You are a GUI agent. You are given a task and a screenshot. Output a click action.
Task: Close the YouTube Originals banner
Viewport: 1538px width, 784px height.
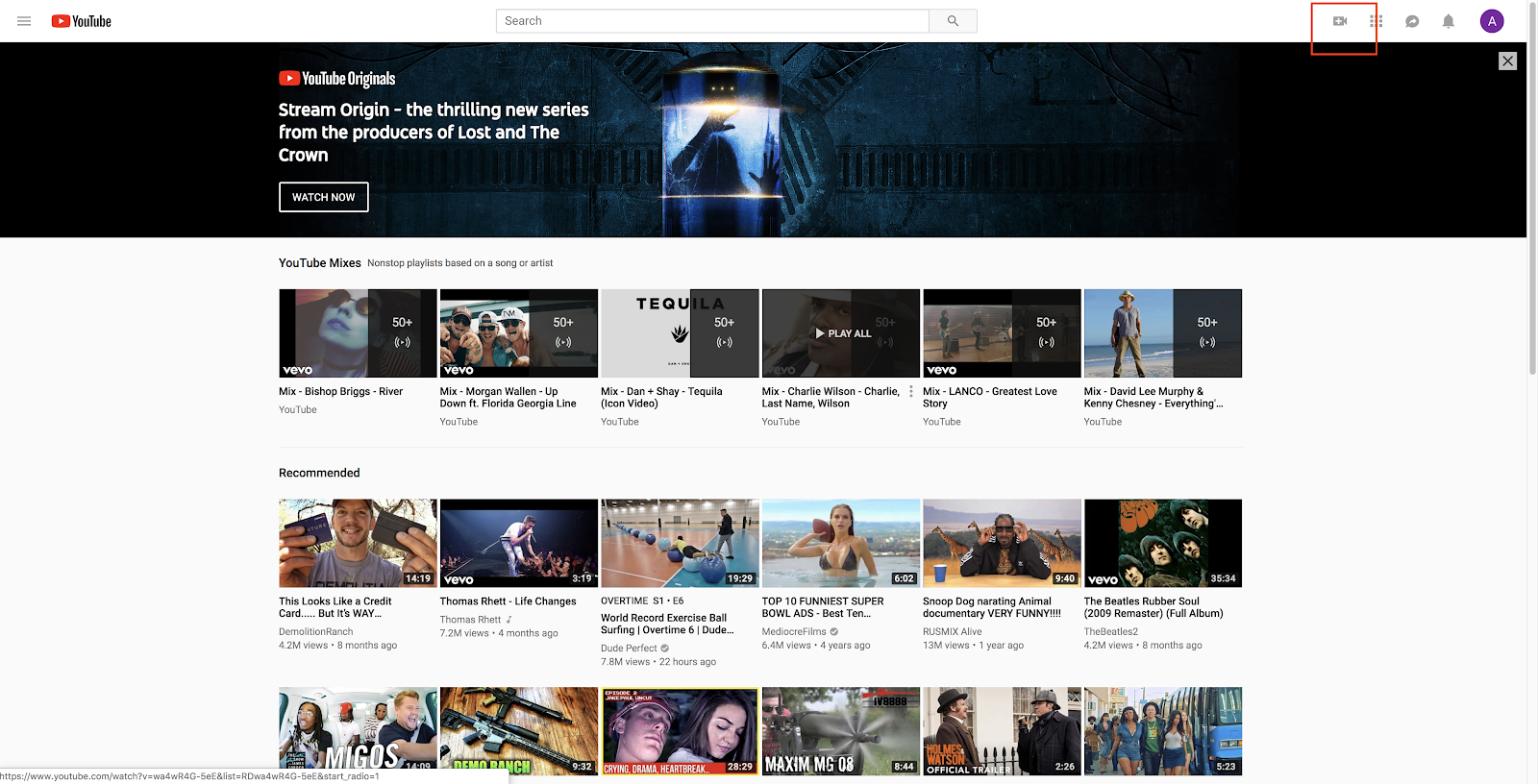pos(1507,61)
